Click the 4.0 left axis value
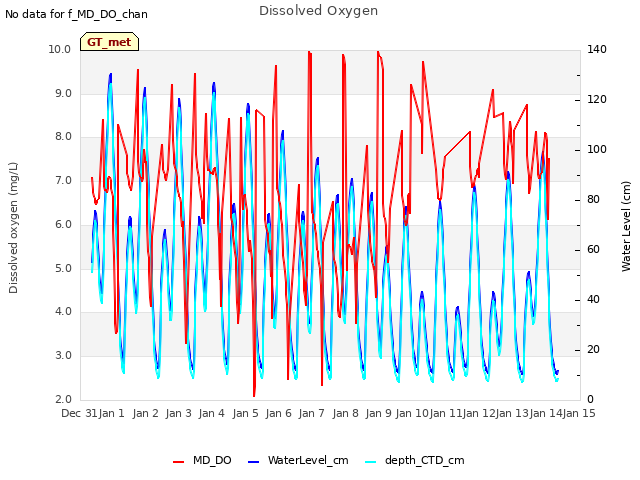This screenshot has width=640, height=480. tap(63, 312)
